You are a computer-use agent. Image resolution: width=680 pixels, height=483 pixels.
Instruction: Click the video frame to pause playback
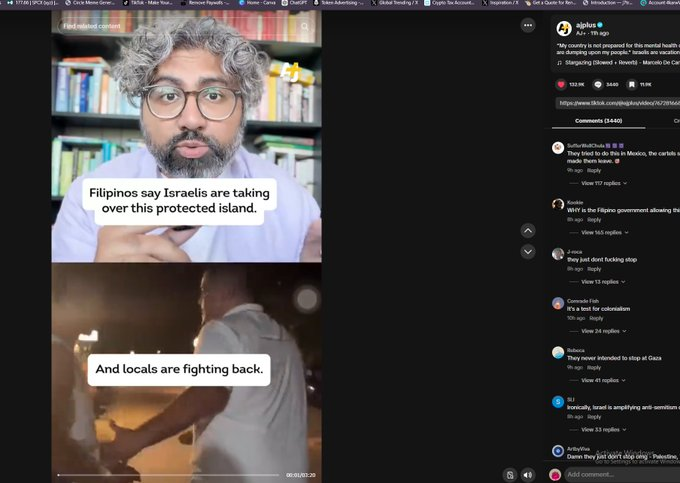pyautogui.click(x=186, y=247)
